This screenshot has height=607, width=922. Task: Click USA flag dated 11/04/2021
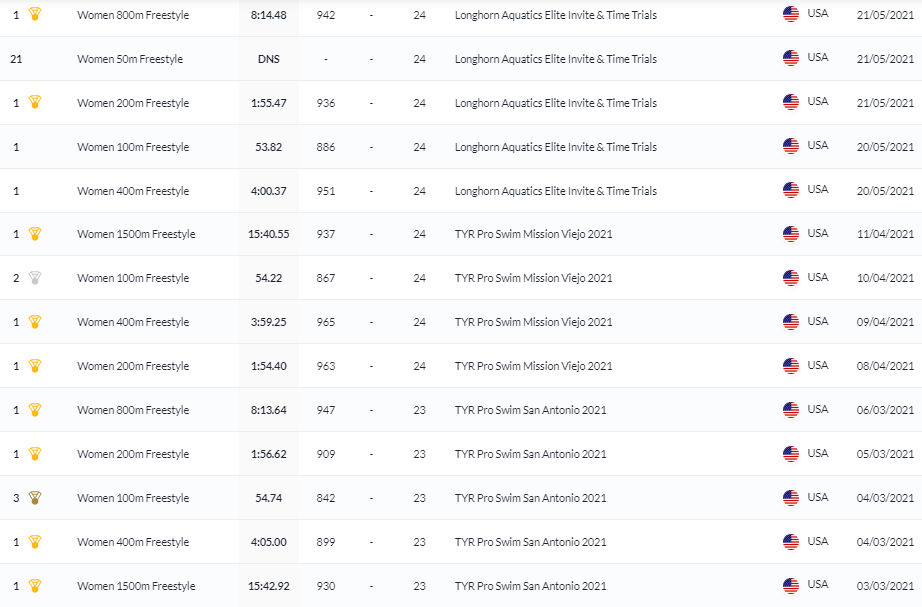coord(791,234)
